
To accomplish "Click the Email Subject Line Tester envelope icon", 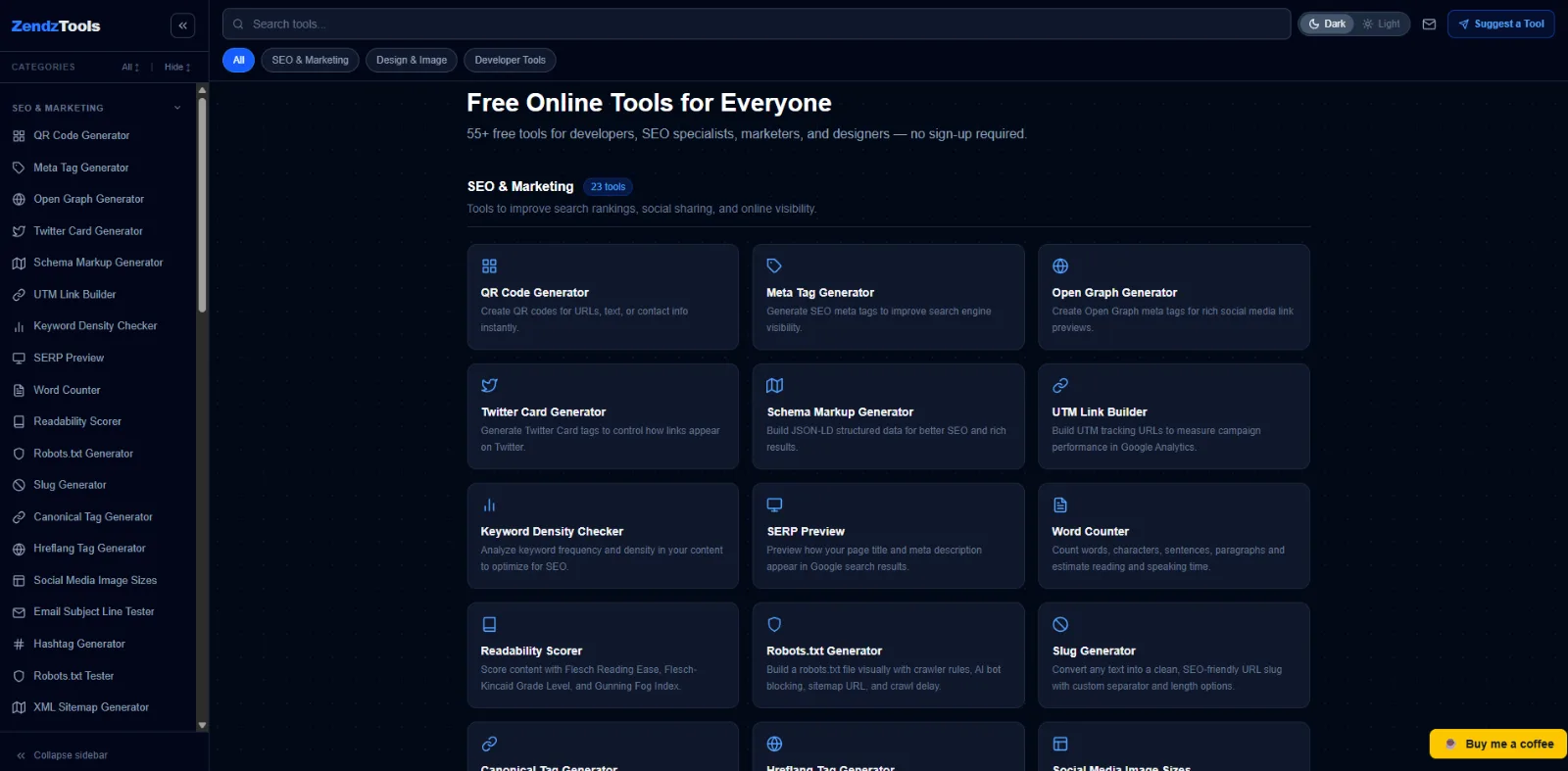I will click(19, 612).
